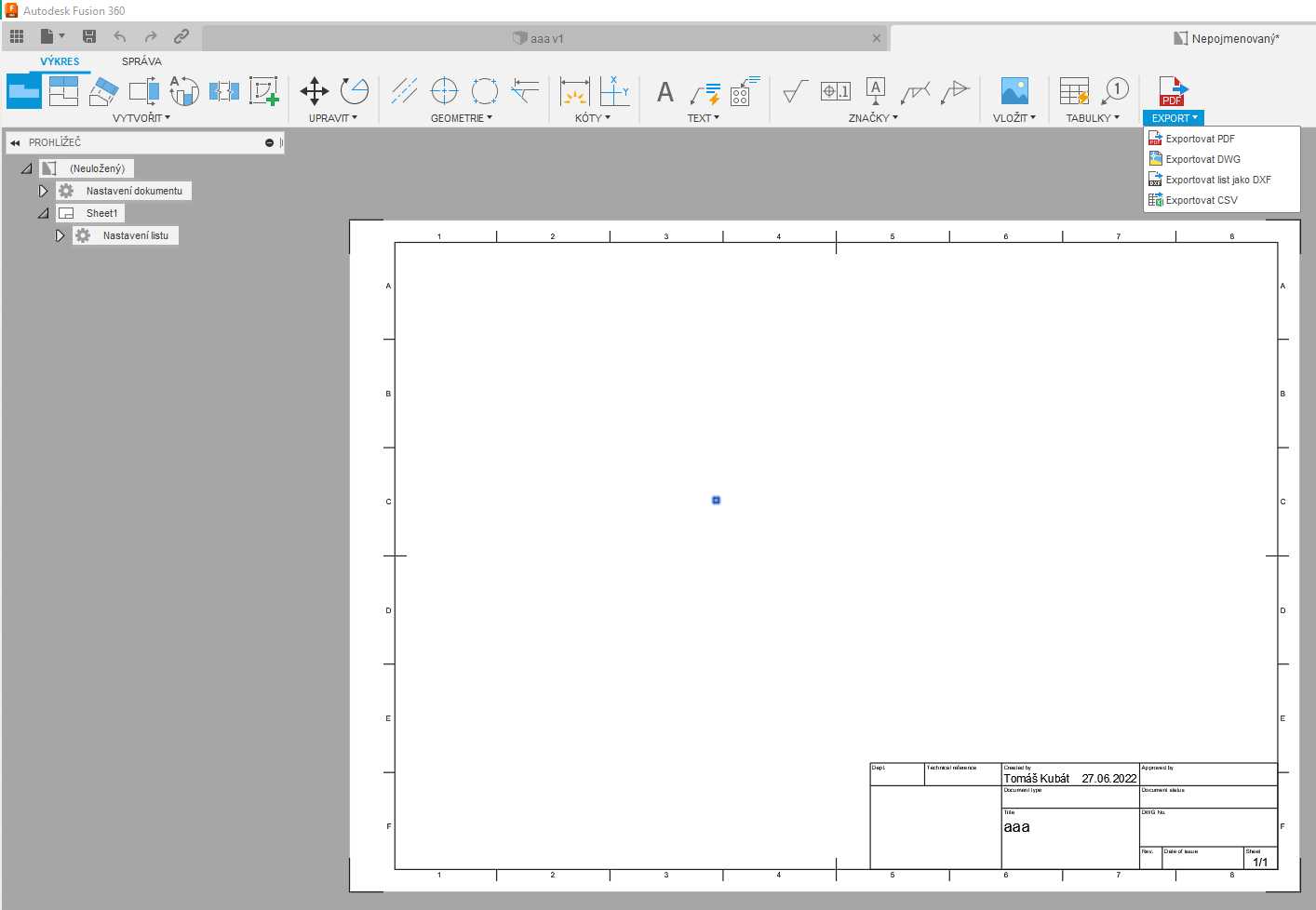This screenshot has height=910, width=1316.
Task: Open the VYTVOŘIT dropdown menu
Action: click(x=141, y=118)
